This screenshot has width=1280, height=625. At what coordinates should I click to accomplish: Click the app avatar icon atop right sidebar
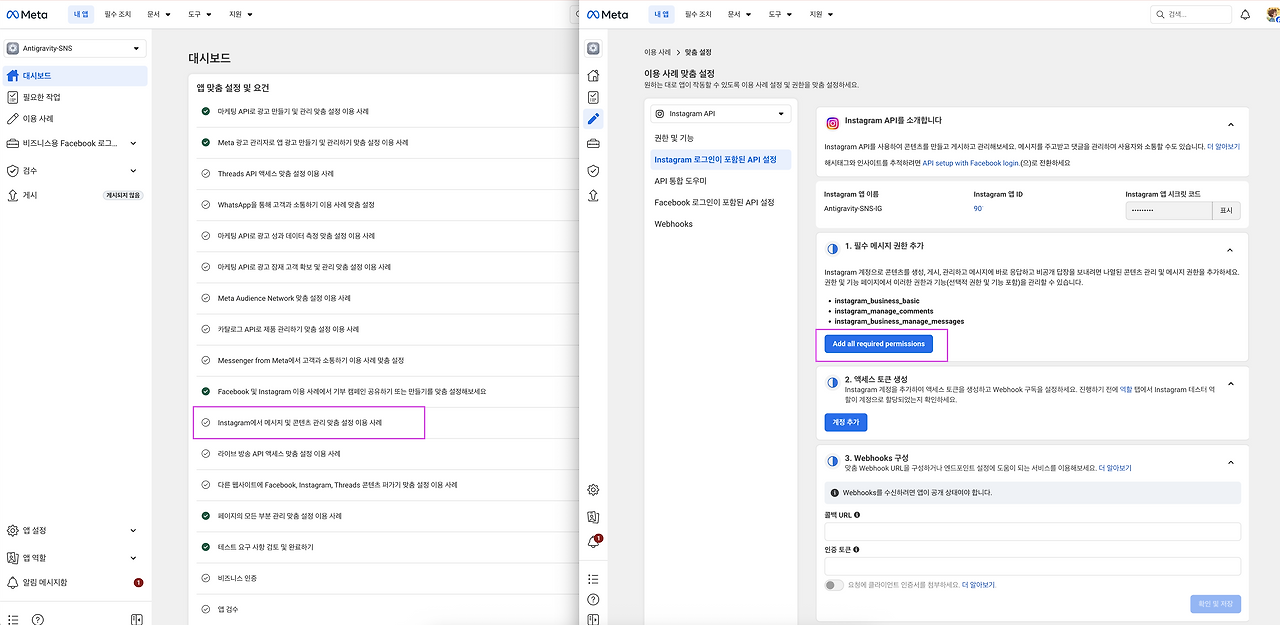tap(593, 48)
